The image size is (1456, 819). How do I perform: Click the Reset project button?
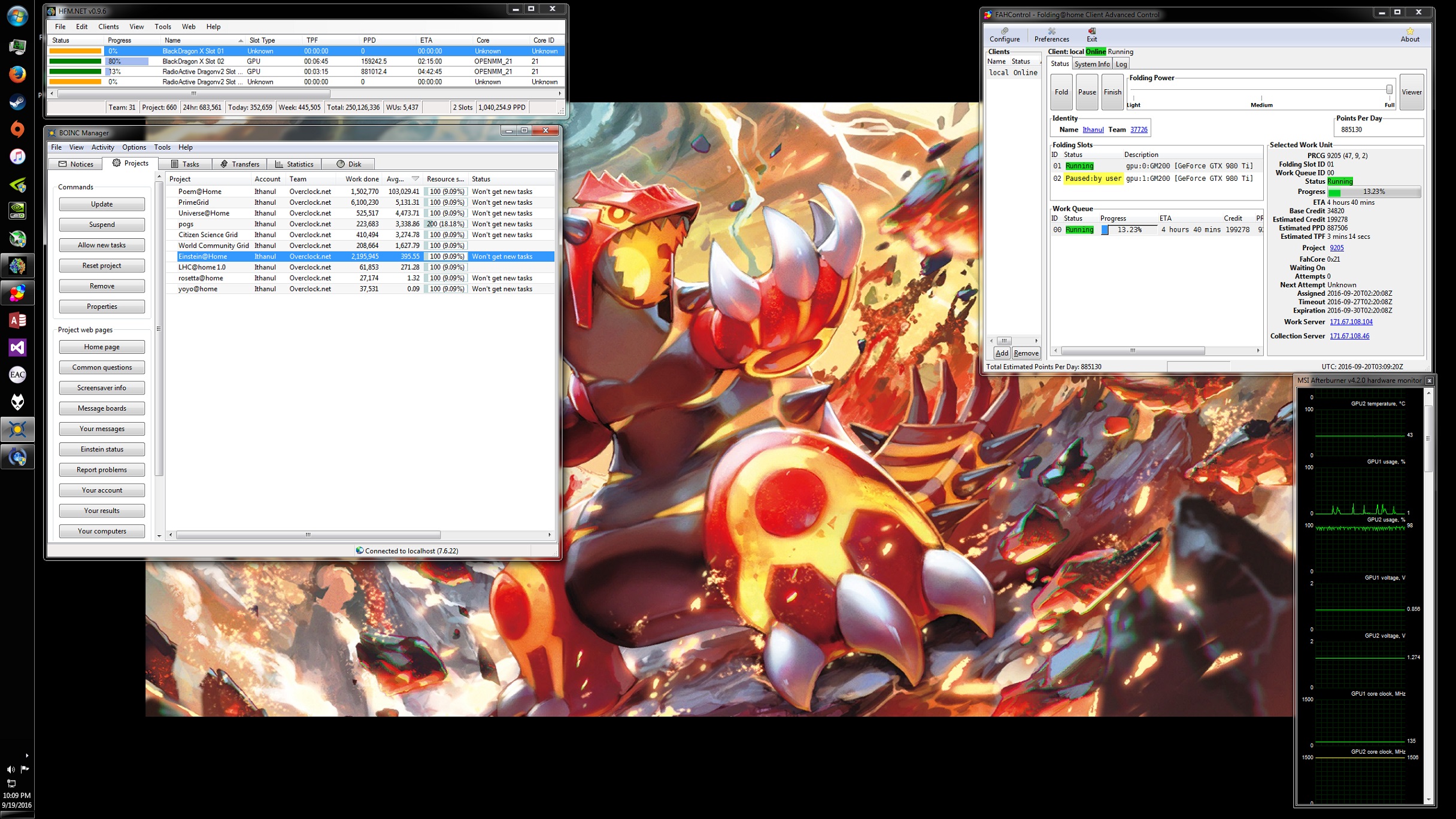[x=102, y=266]
